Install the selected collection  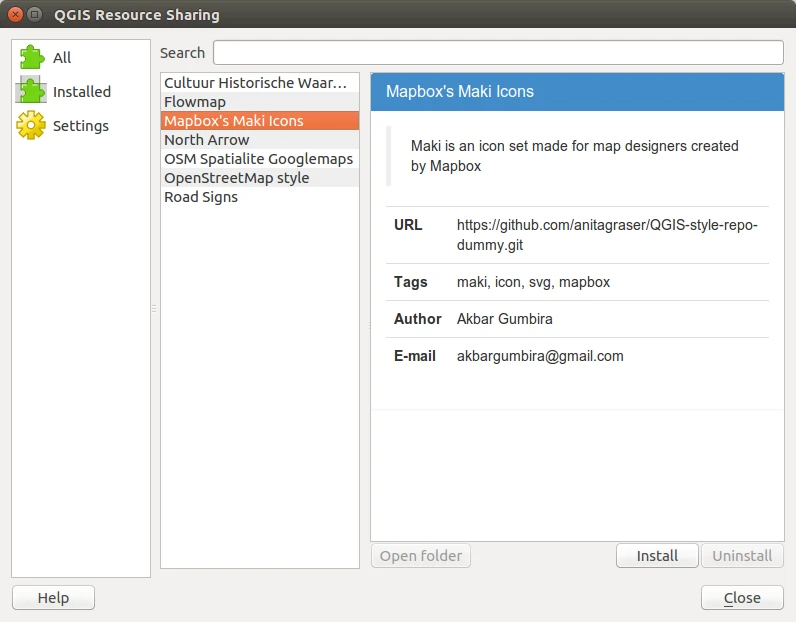[x=657, y=555]
